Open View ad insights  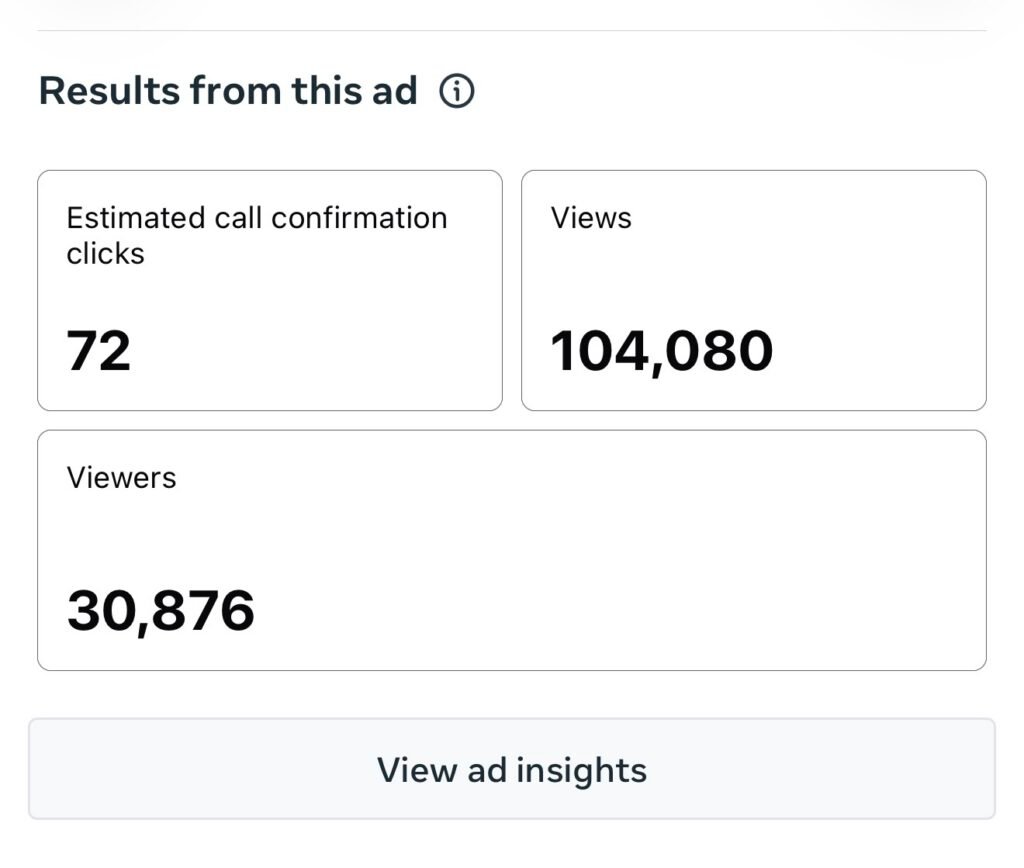511,769
